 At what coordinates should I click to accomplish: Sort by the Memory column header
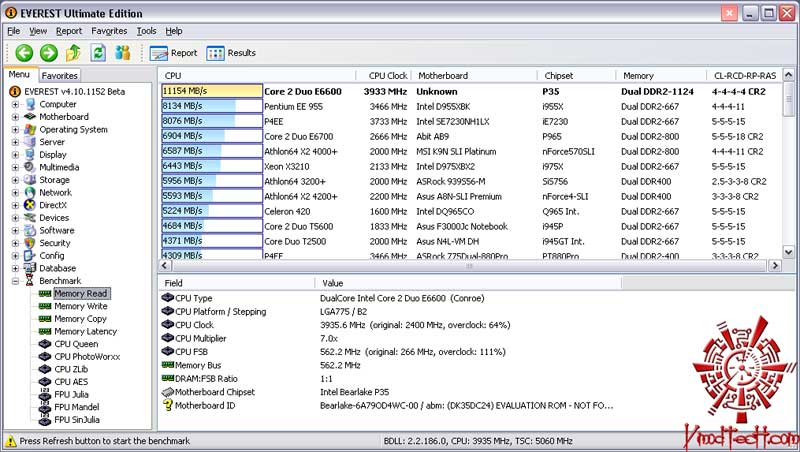coord(661,76)
